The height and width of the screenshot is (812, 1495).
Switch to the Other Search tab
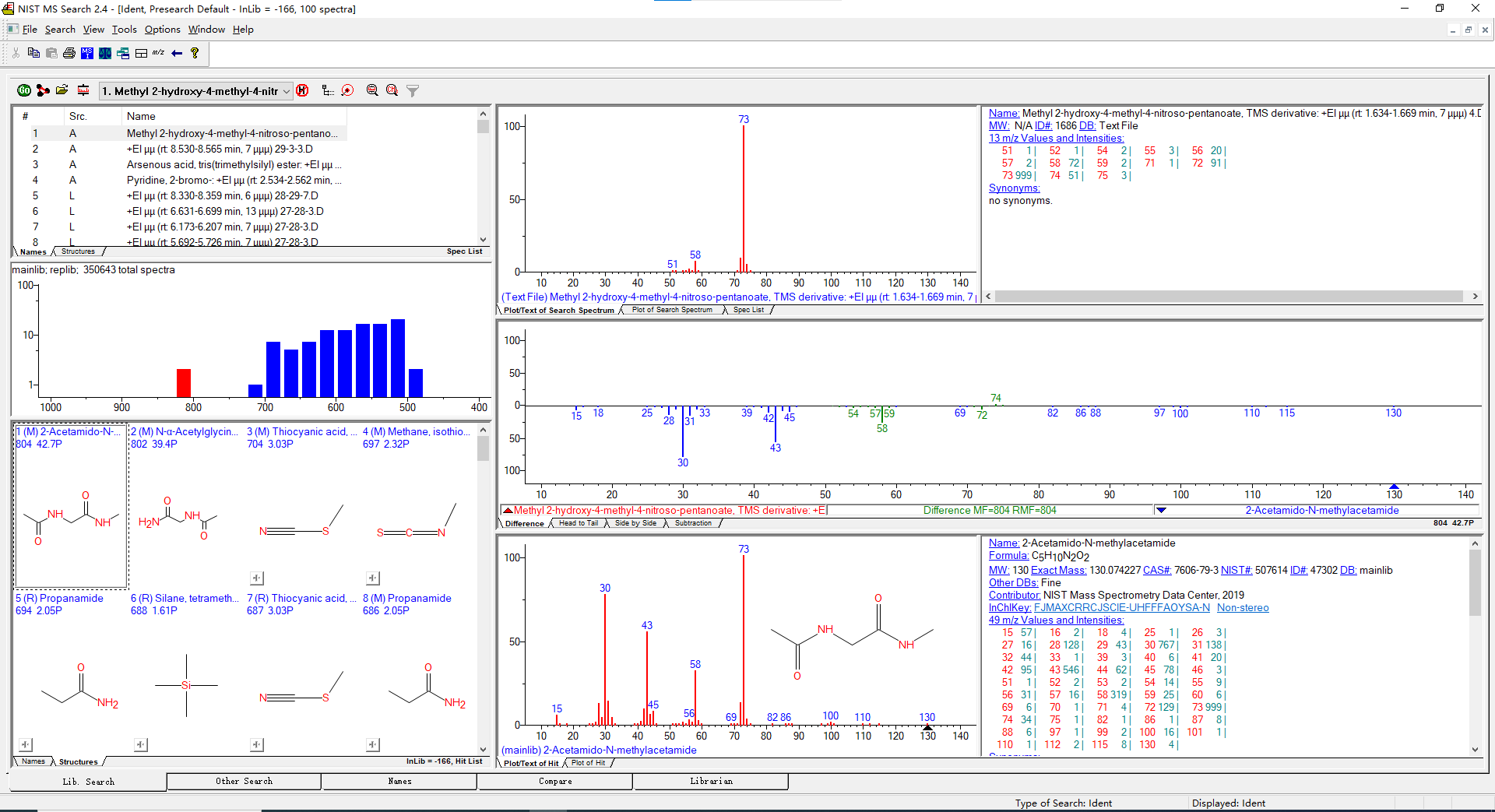(x=244, y=781)
